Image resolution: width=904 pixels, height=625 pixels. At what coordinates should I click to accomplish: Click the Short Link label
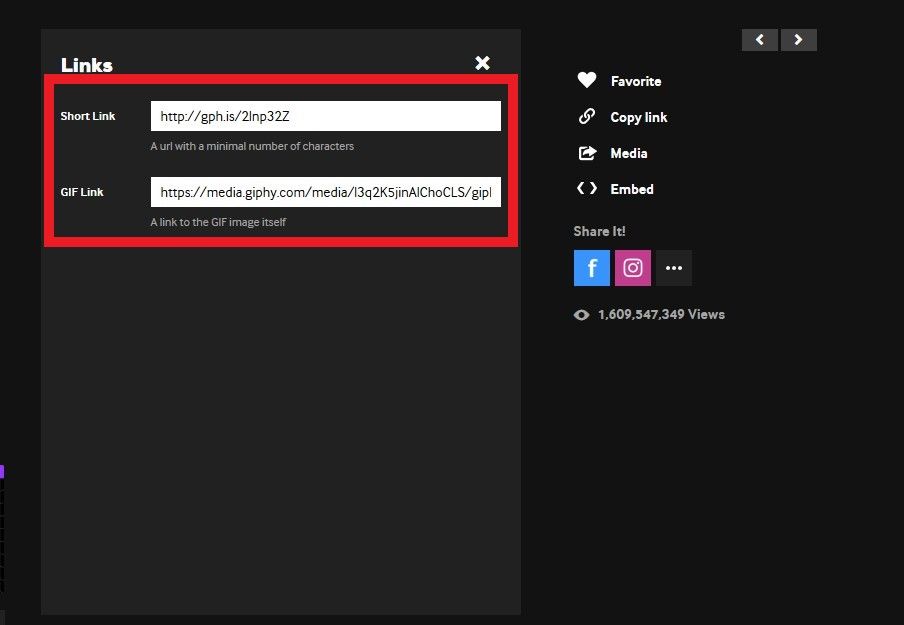(x=88, y=116)
